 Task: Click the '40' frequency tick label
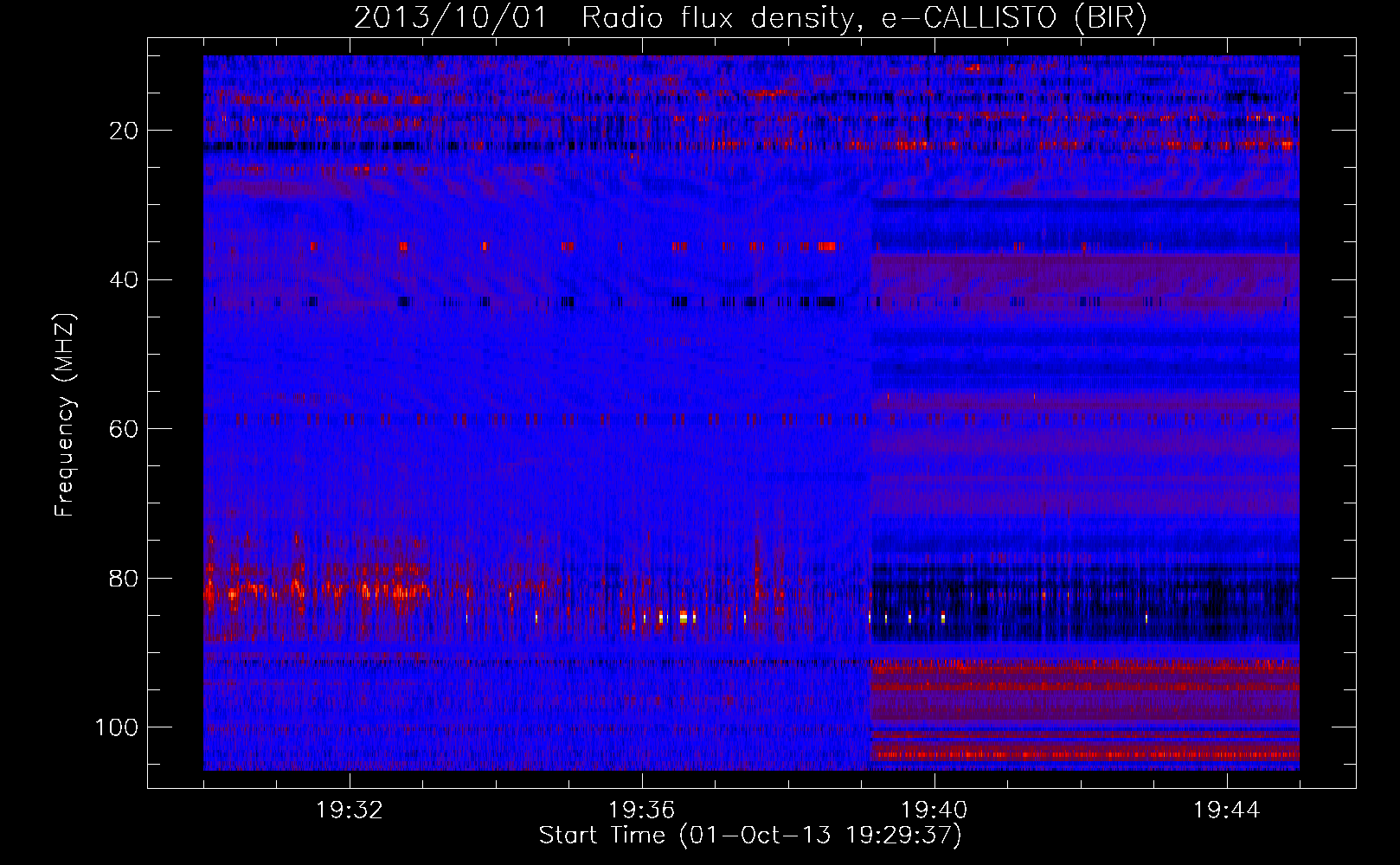[124, 280]
